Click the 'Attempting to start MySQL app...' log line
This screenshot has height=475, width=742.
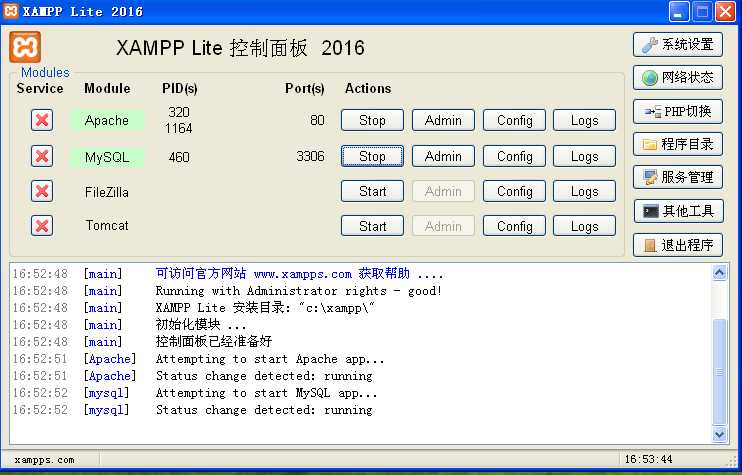coord(267,393)
